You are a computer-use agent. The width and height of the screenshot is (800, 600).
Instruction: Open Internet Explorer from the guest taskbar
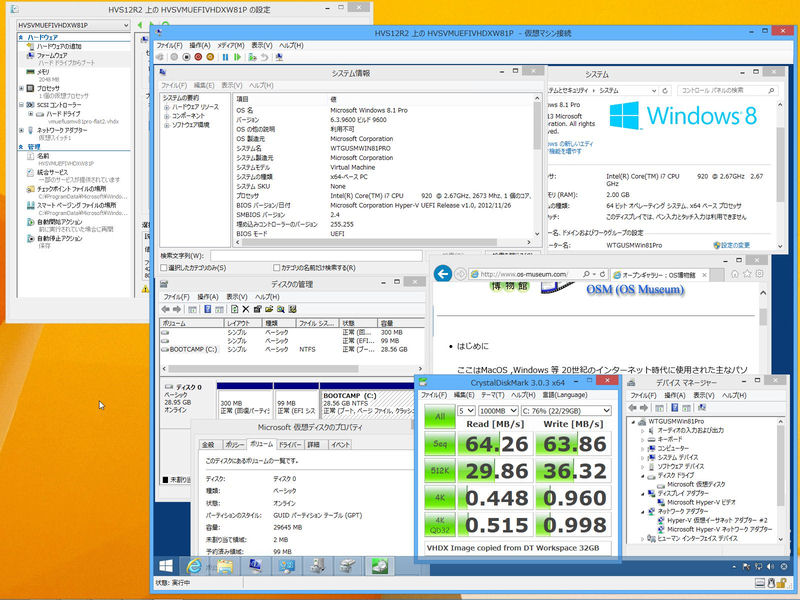click(194, 566)
